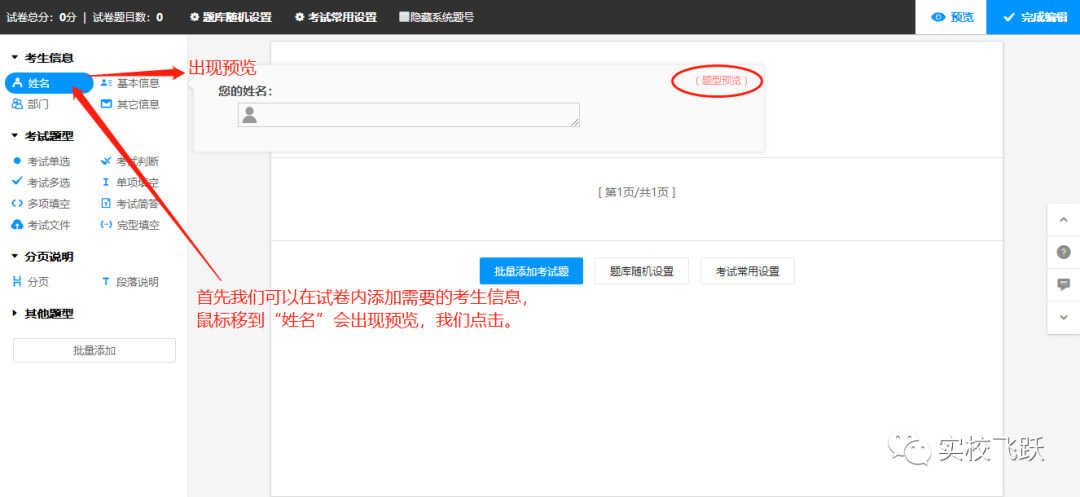Insert a 考试单选 single-choice question

click(41, 162)
